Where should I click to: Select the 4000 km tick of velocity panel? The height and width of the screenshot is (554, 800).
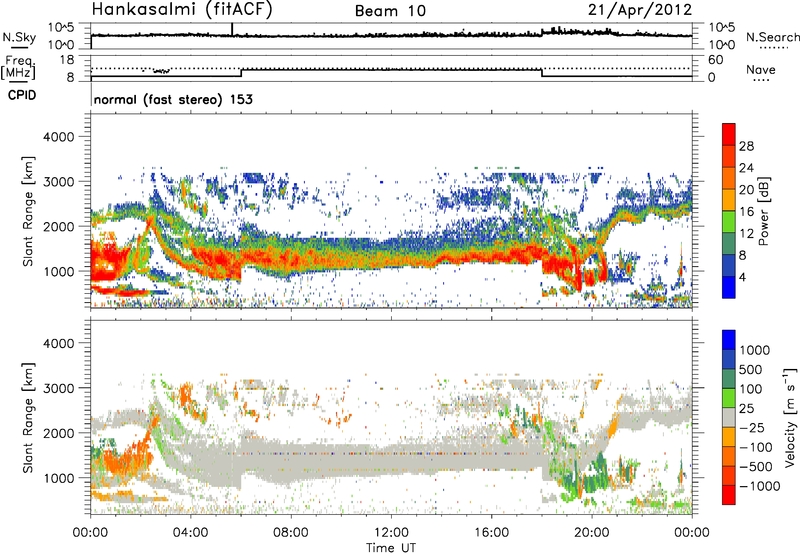[x=58, y=343]
